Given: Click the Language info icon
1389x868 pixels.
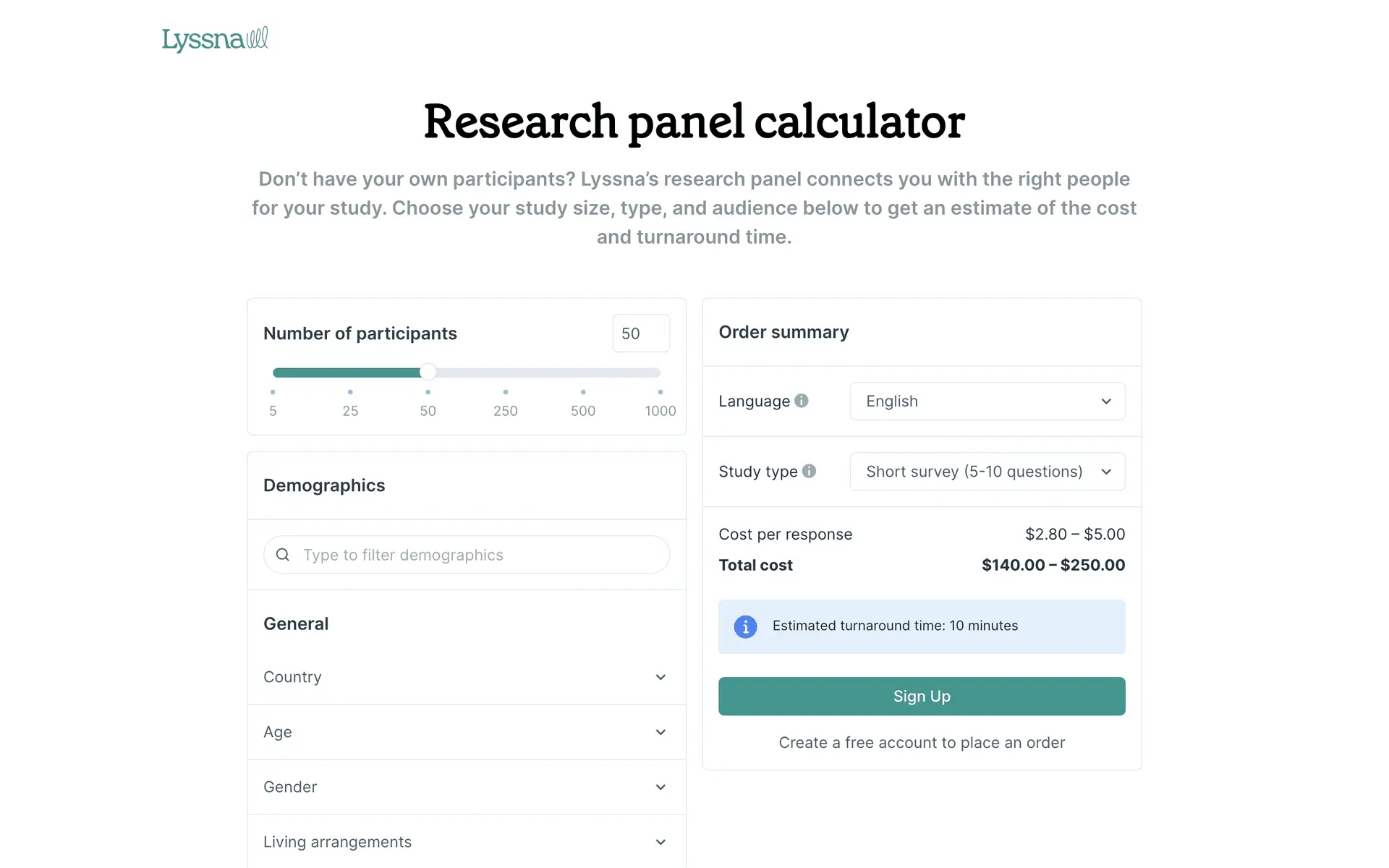Looking at the screenshot, I should (802, 401).
